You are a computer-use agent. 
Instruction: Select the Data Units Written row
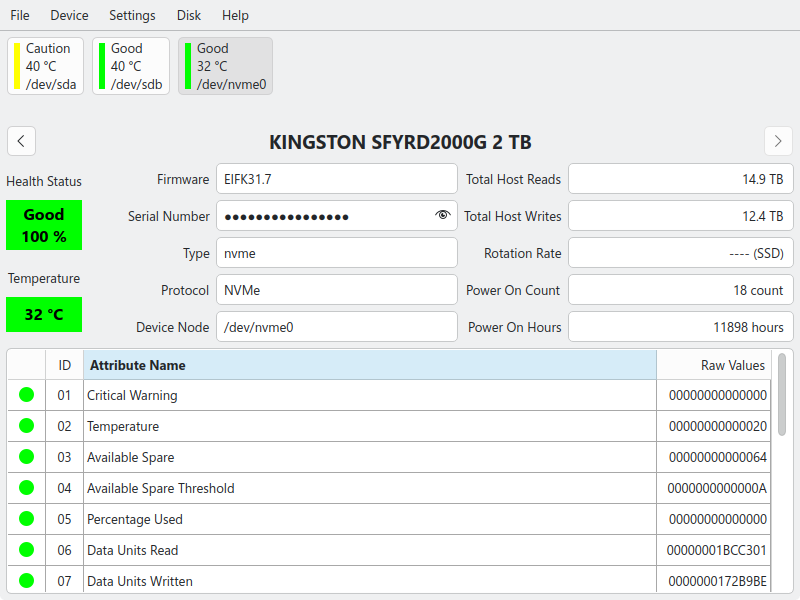(389, 580)
